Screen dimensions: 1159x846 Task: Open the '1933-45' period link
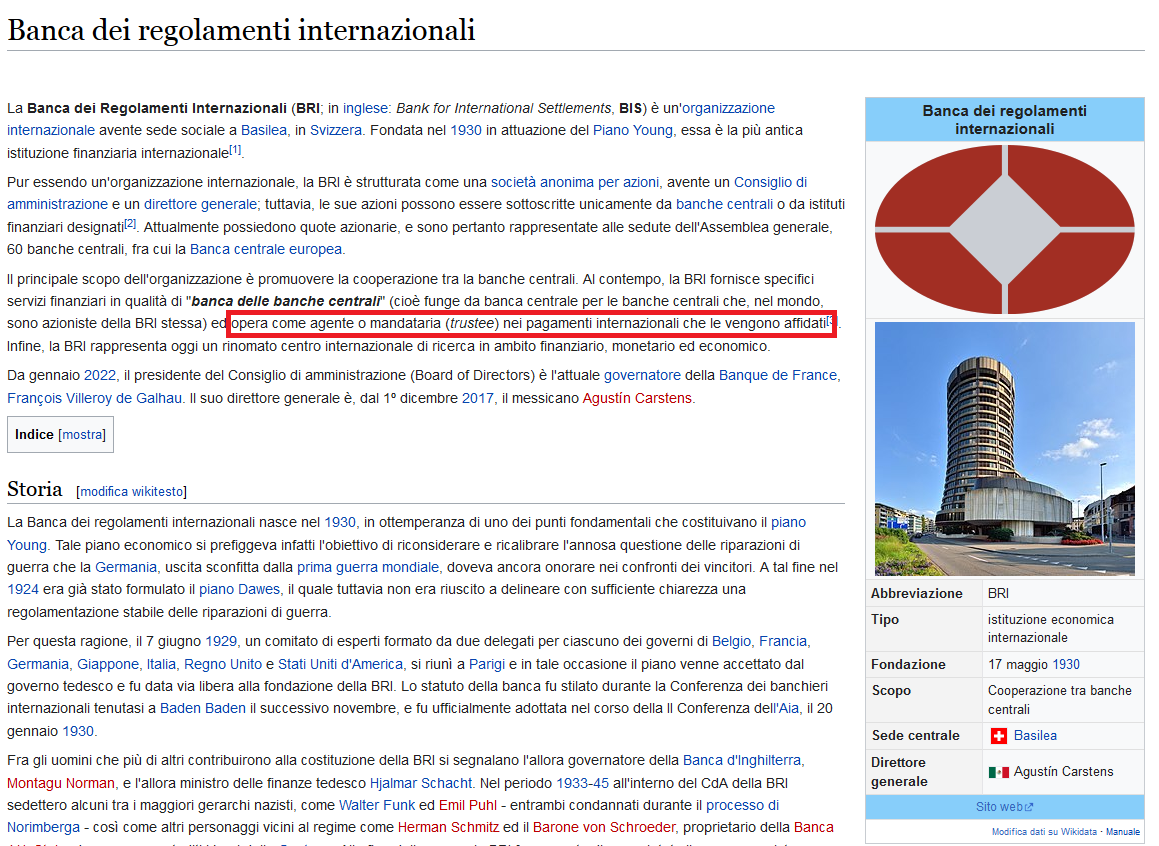coord(582,783)
